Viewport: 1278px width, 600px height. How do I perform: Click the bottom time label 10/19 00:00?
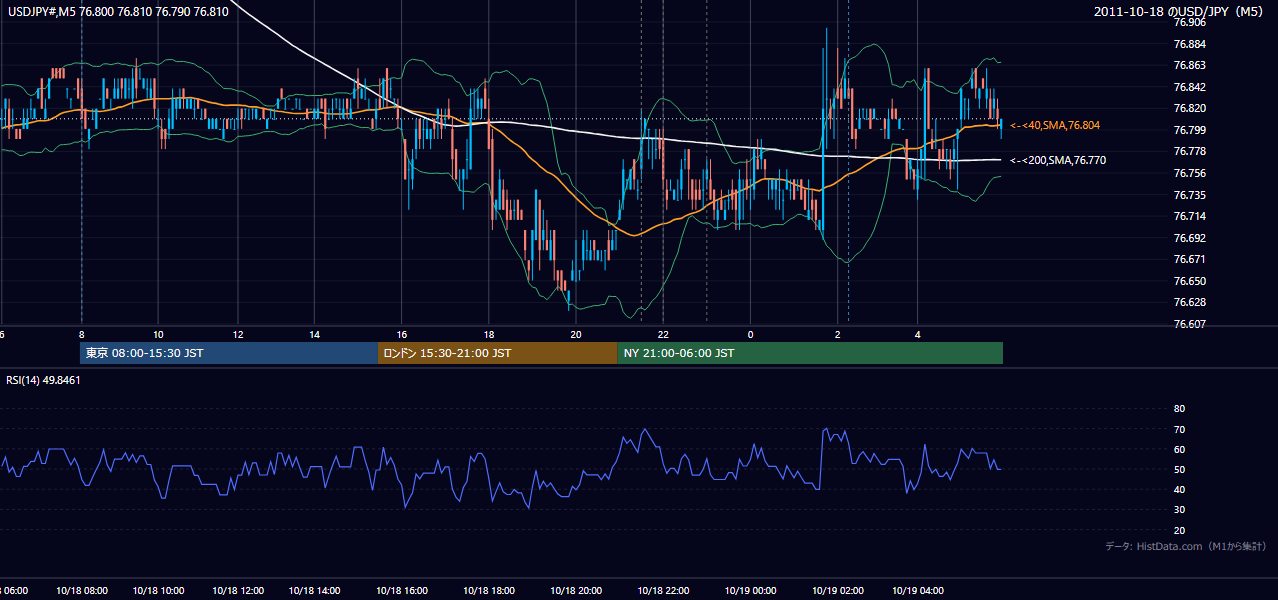point(750,591)
